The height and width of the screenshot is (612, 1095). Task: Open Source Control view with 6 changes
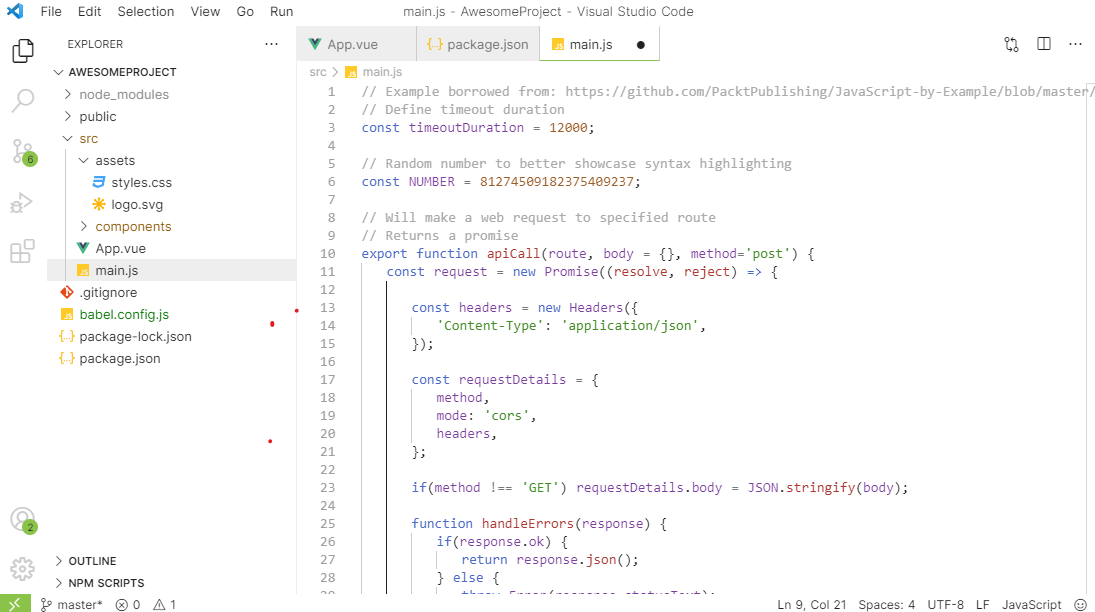(x=23, y=152)
